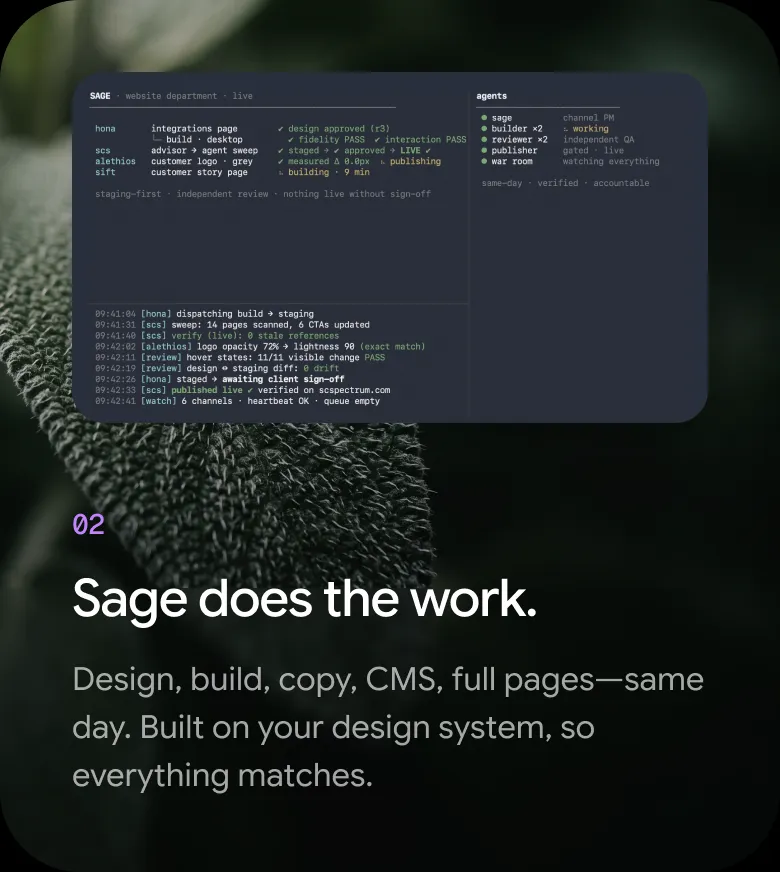Viewport: 780px width, 872px height.
Task: Click the yellow 'publishing' status
Action: (415, 161)
